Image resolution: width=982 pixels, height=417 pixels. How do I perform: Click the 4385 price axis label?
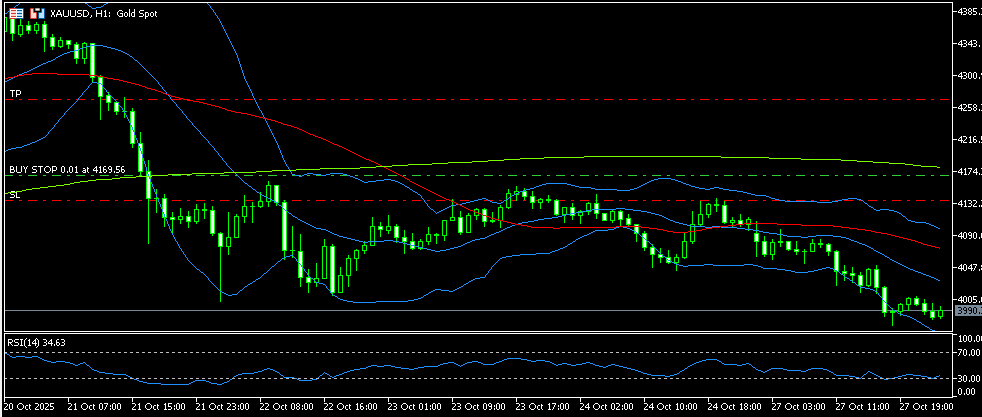click(x=969, y=11)
